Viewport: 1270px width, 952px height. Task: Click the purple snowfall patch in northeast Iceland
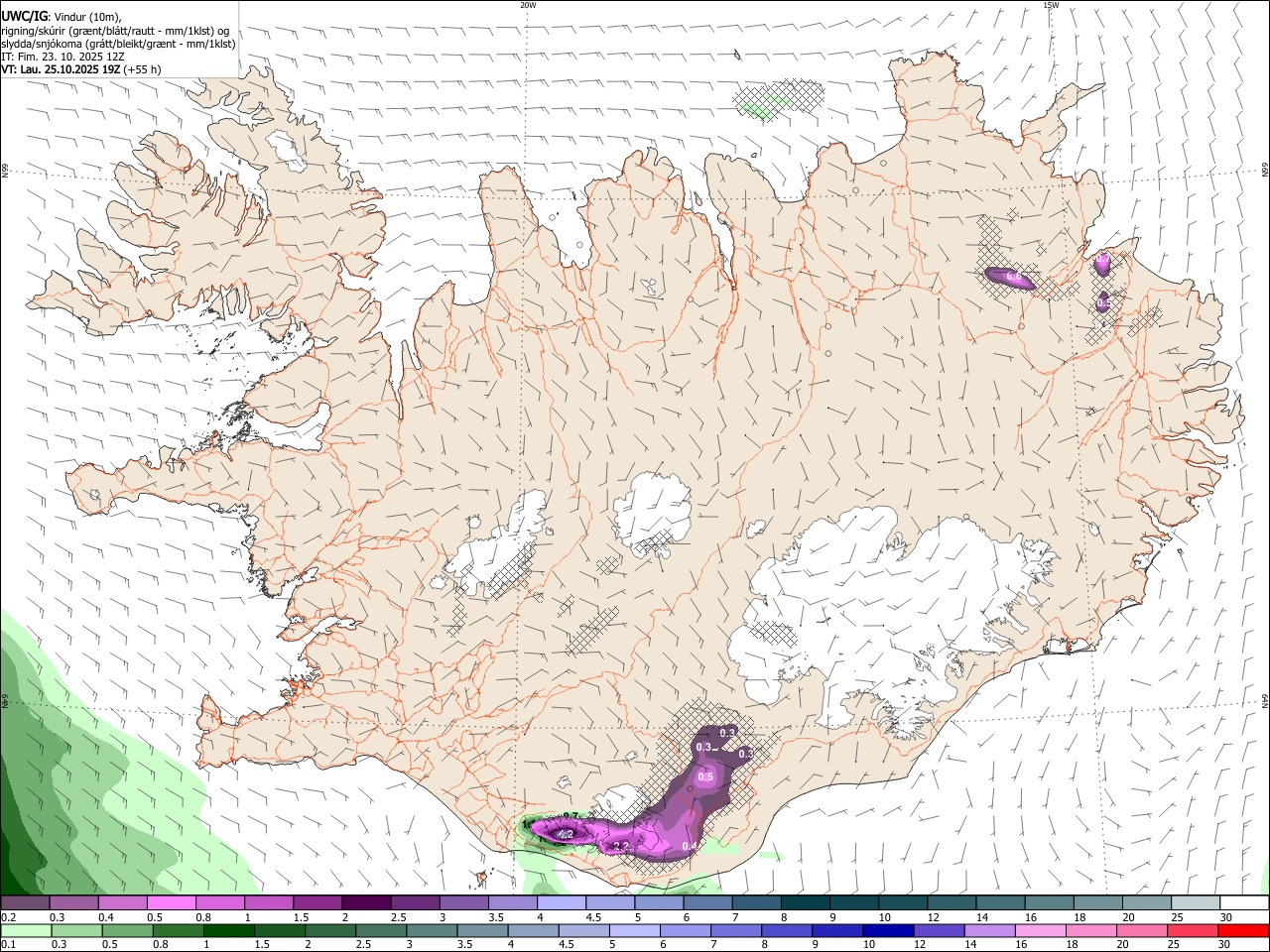[x=1009, y=278]
